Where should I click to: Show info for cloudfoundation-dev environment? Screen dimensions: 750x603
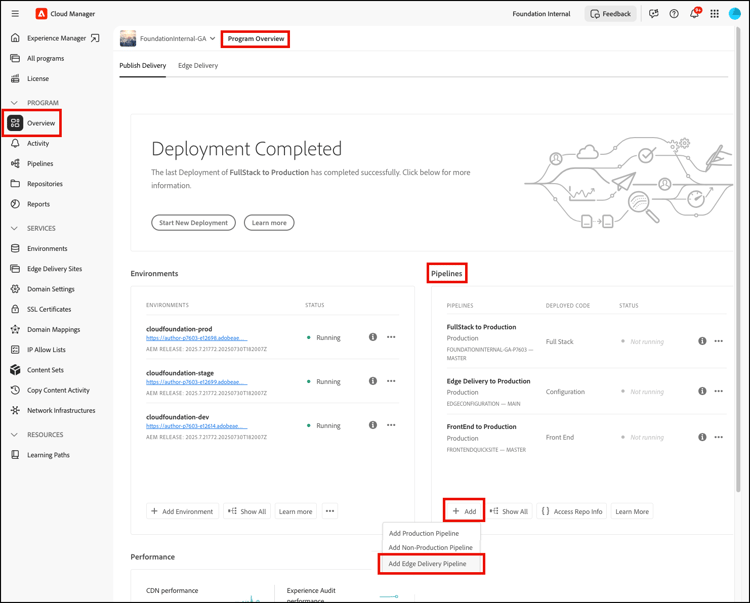click(x=373, y=425)
